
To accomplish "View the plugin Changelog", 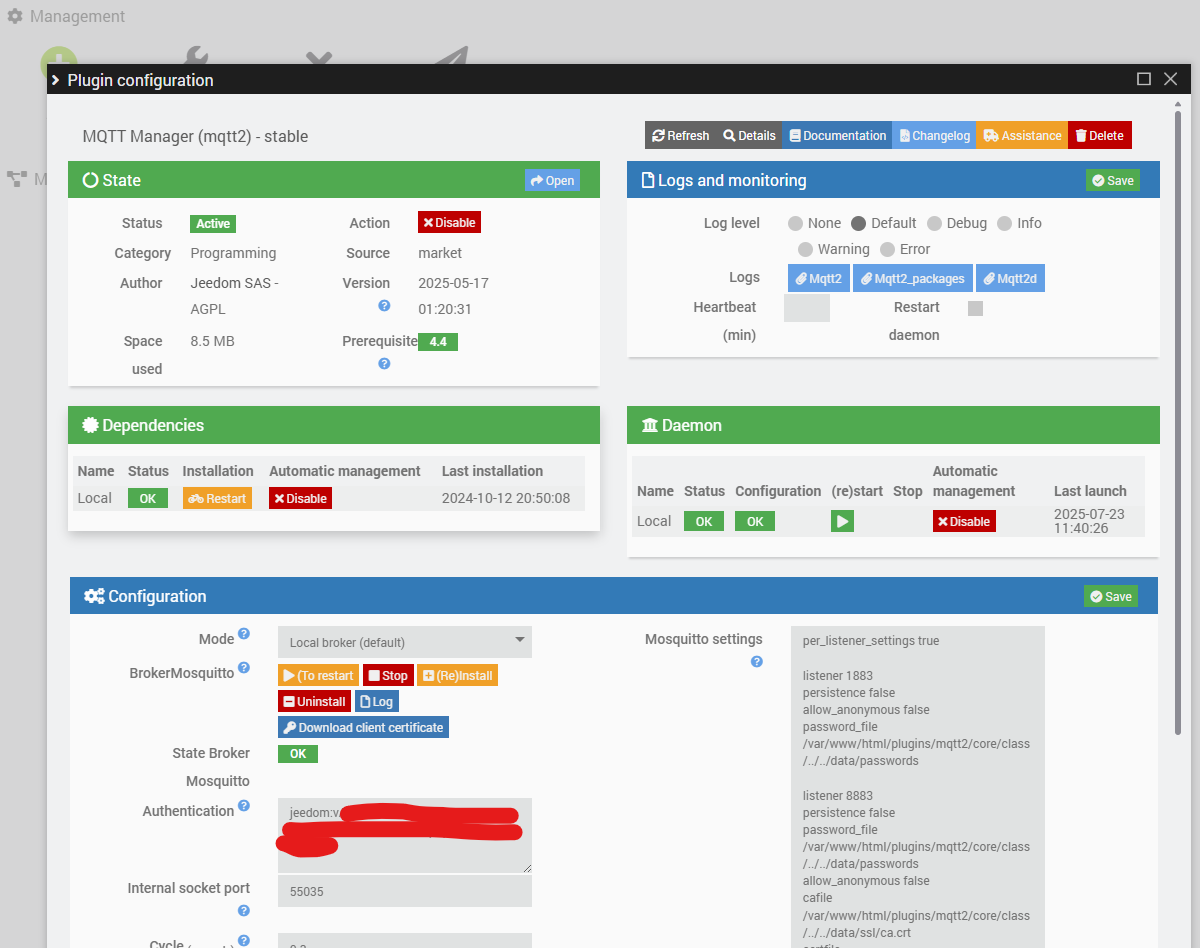I will click(934, 136).
